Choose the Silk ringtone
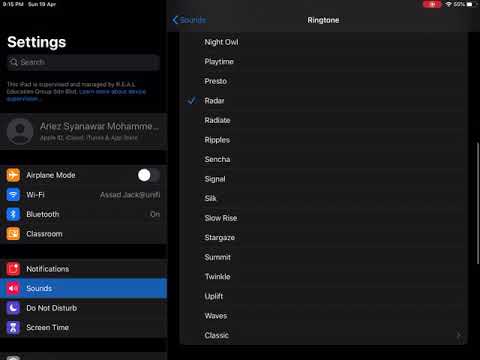 (x=323, y=198)
